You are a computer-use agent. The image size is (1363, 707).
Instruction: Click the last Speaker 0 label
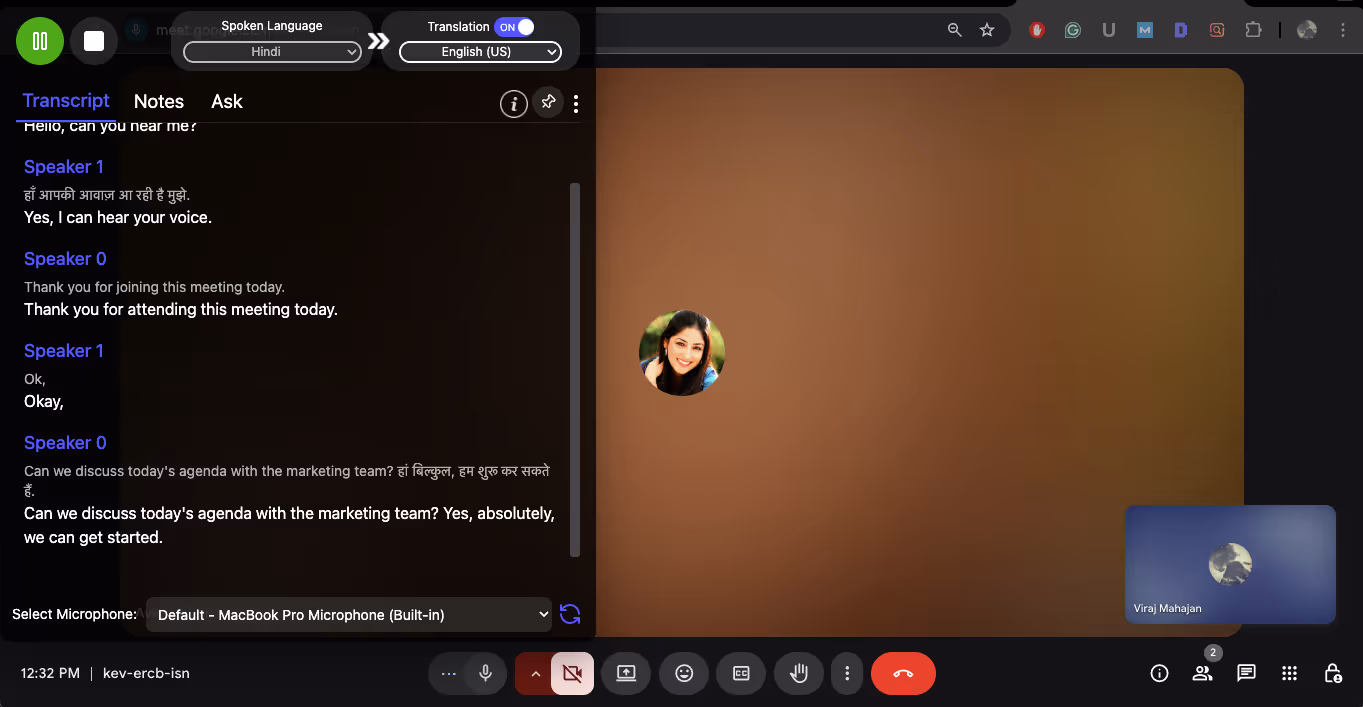(65, 443)
